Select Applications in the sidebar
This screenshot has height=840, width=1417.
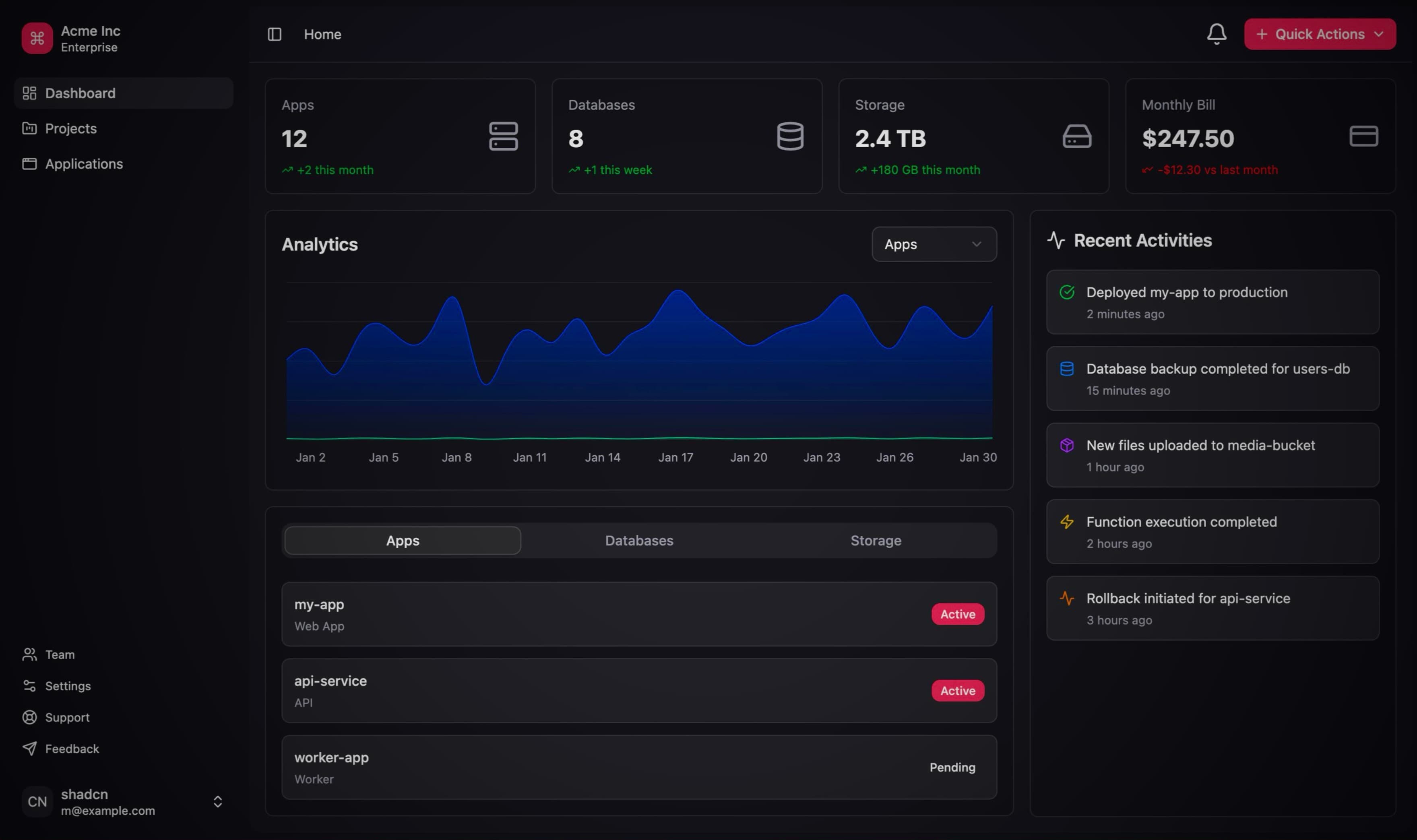(x=84, y=163)
